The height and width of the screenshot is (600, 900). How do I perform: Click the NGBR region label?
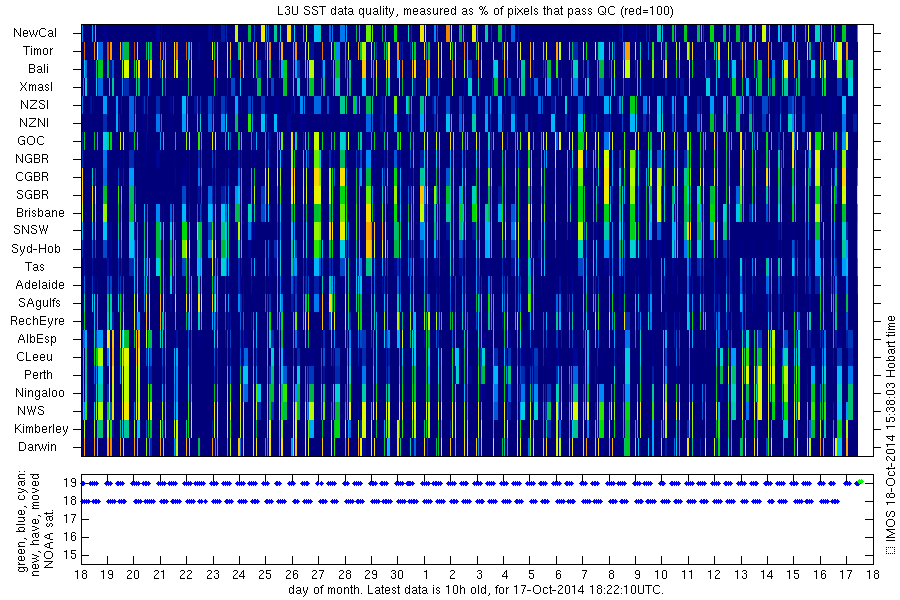(32, 158)
